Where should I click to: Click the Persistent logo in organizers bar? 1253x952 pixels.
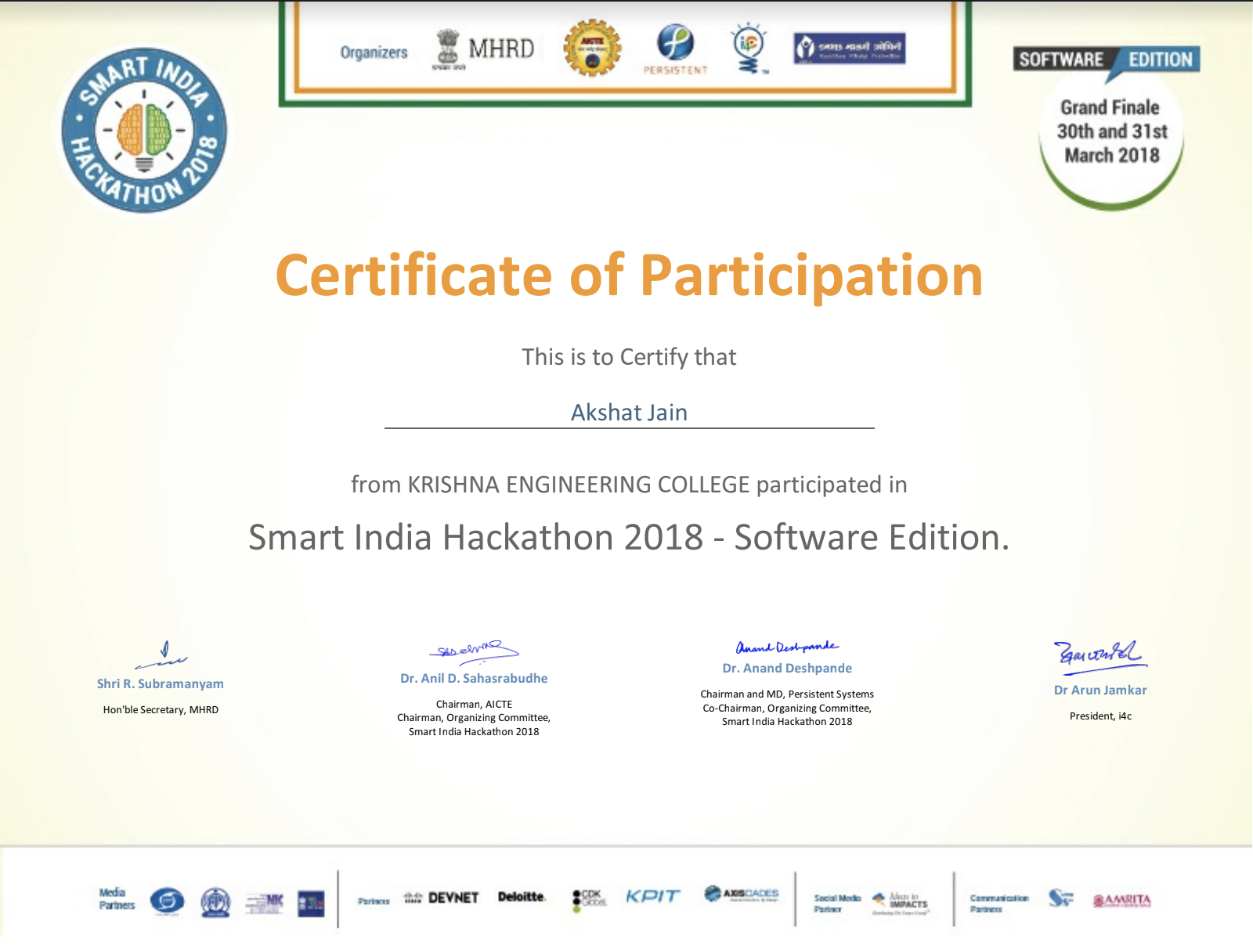coord(675,49)
